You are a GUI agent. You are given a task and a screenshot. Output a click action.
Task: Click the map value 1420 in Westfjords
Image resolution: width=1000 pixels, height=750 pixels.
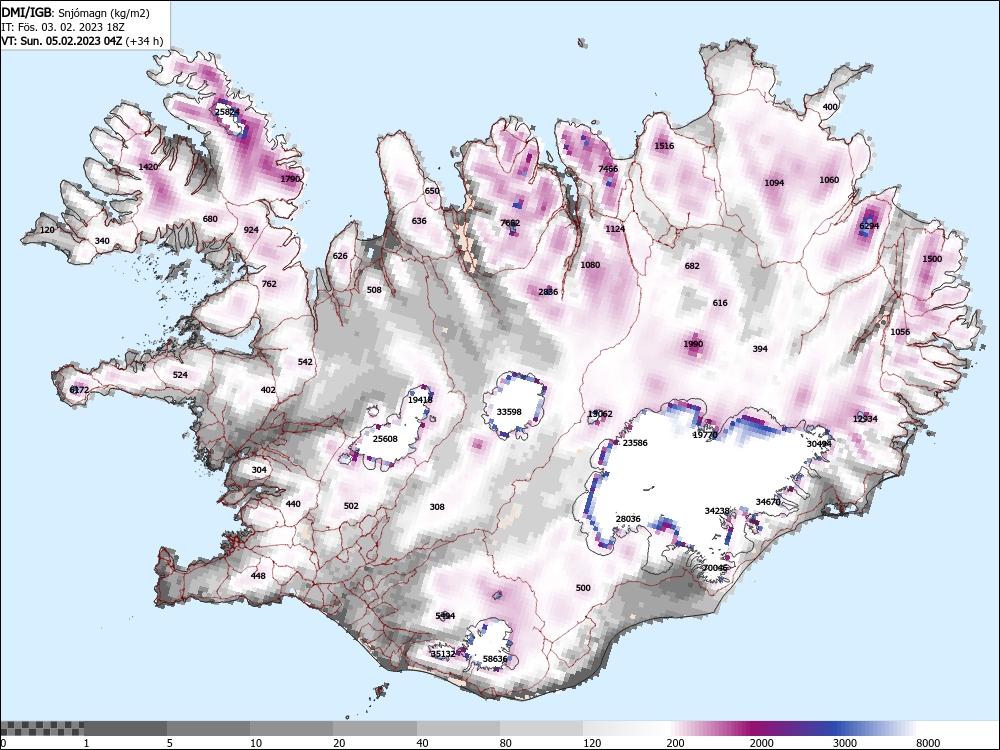(148, 167)
